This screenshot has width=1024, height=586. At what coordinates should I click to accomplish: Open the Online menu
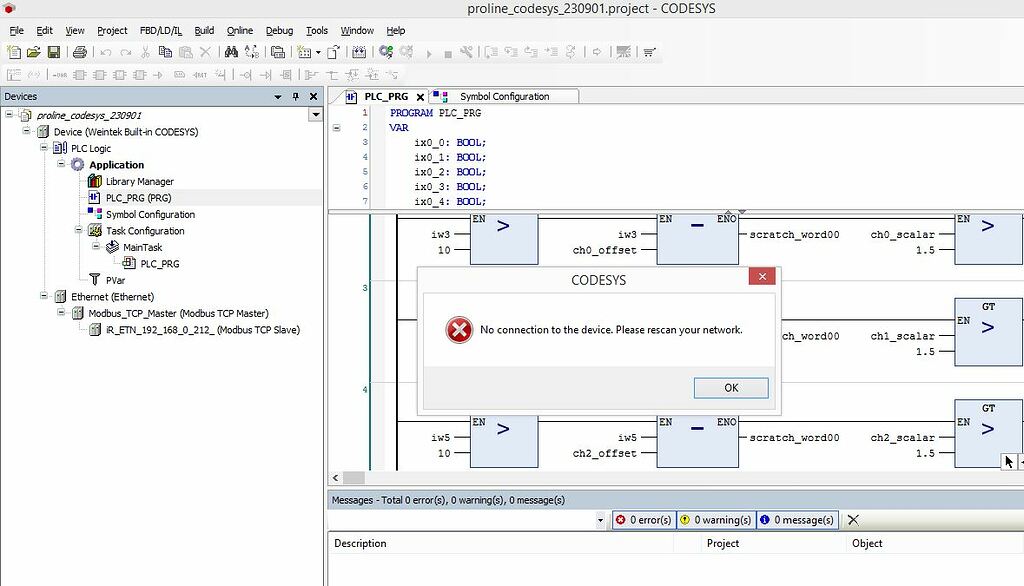pos(239,31)
